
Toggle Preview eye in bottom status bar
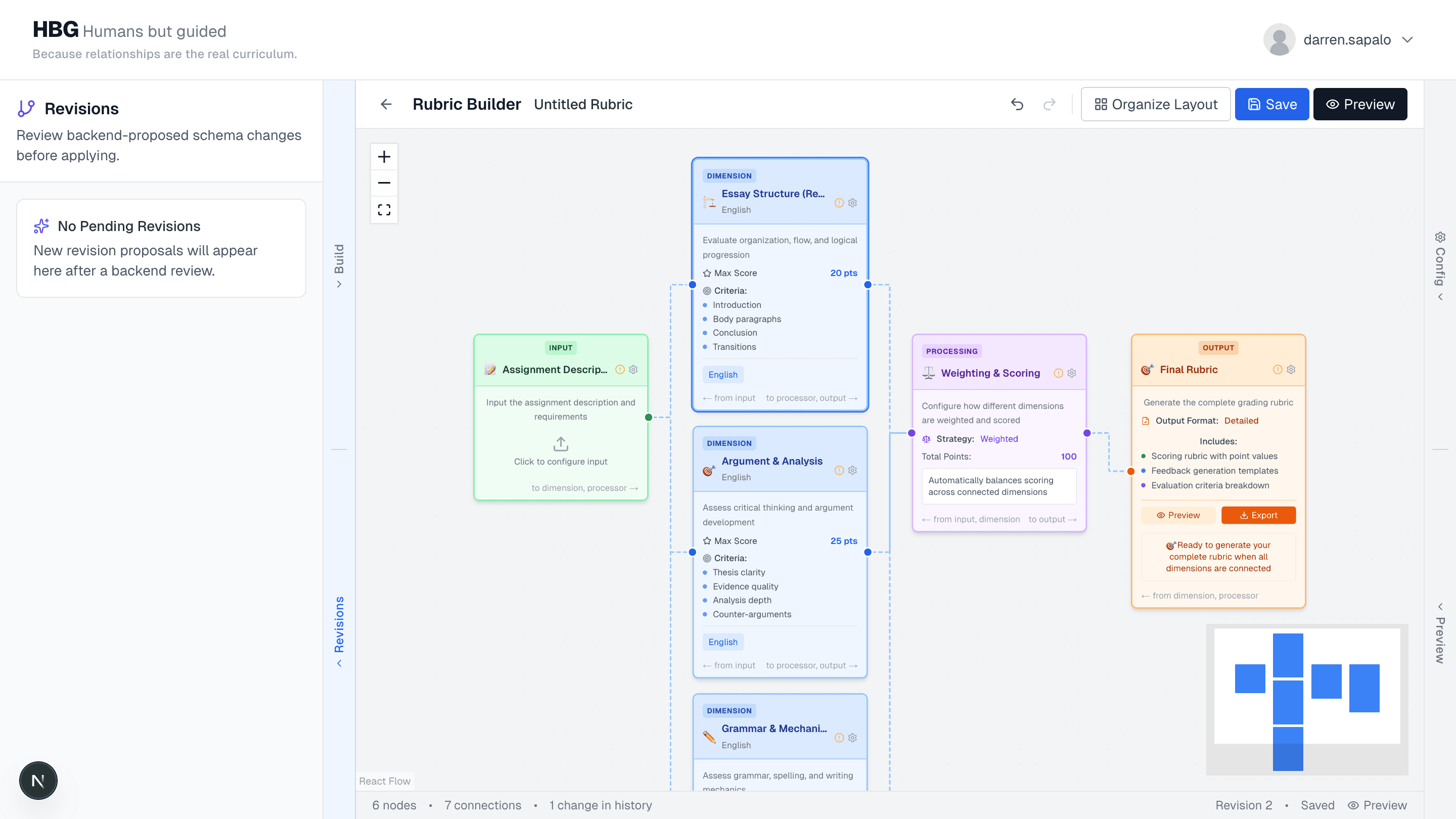pyautogui.click(x=1377, y=805)
